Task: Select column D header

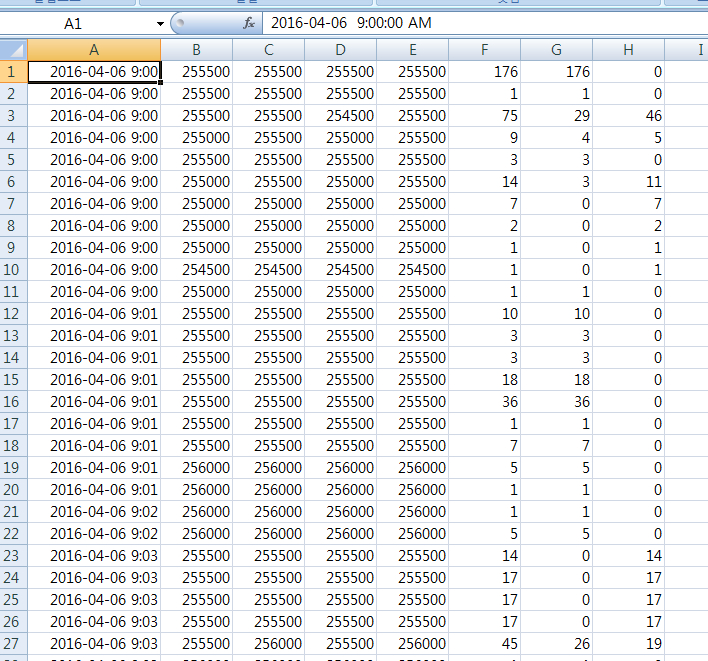Action: [x=340, y=49]
